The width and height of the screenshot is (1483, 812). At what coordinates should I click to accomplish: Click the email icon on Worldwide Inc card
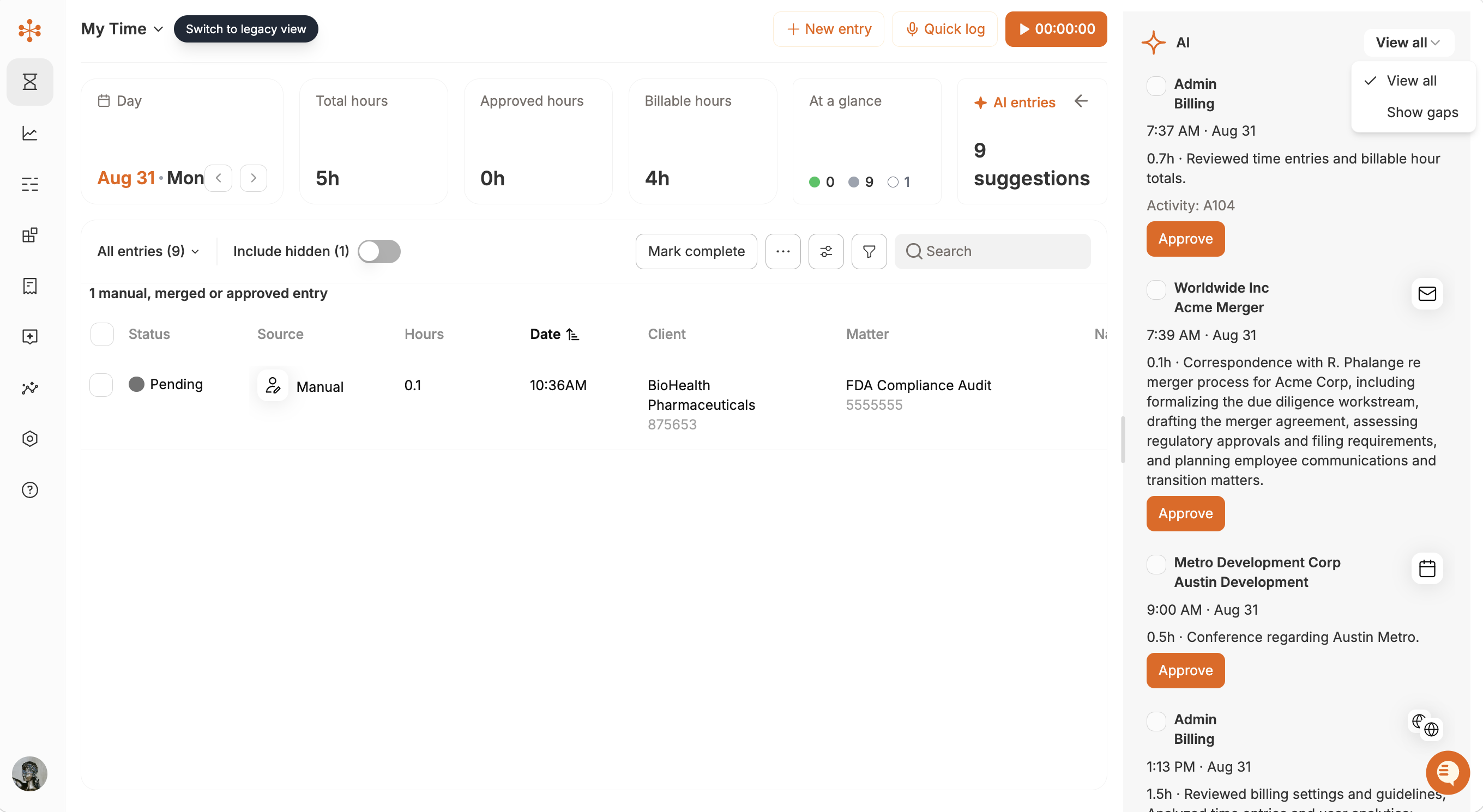pos(1427,294)
